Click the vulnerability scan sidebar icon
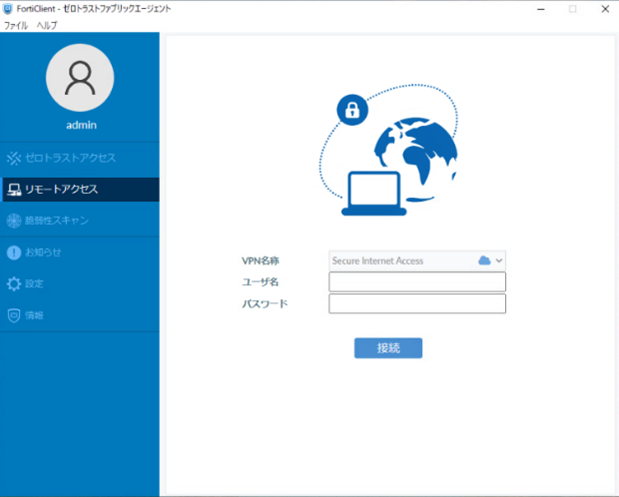 [14, 221]
